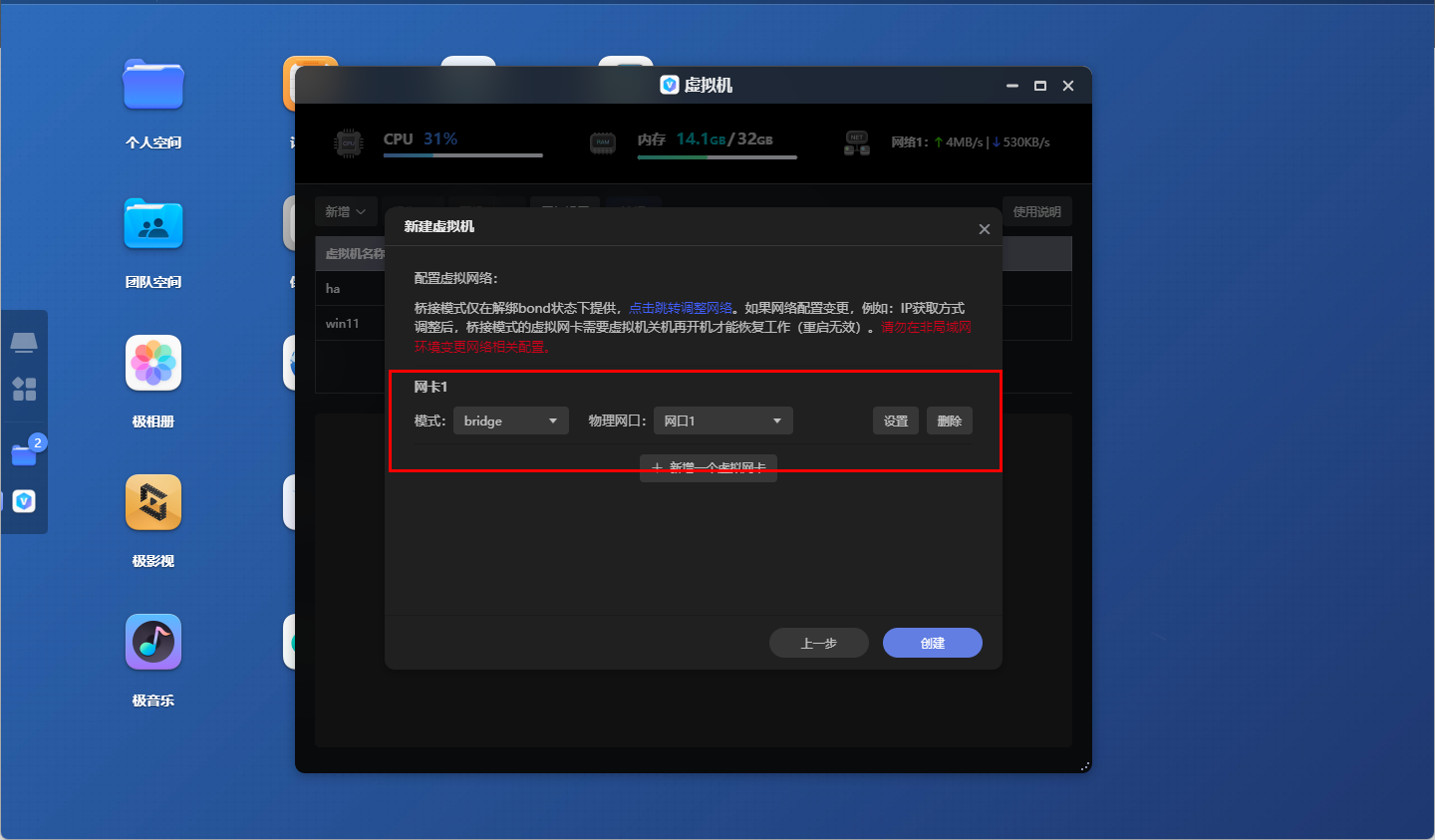
Task: Launch the 极音乐 music app
Action: (153, 642)
